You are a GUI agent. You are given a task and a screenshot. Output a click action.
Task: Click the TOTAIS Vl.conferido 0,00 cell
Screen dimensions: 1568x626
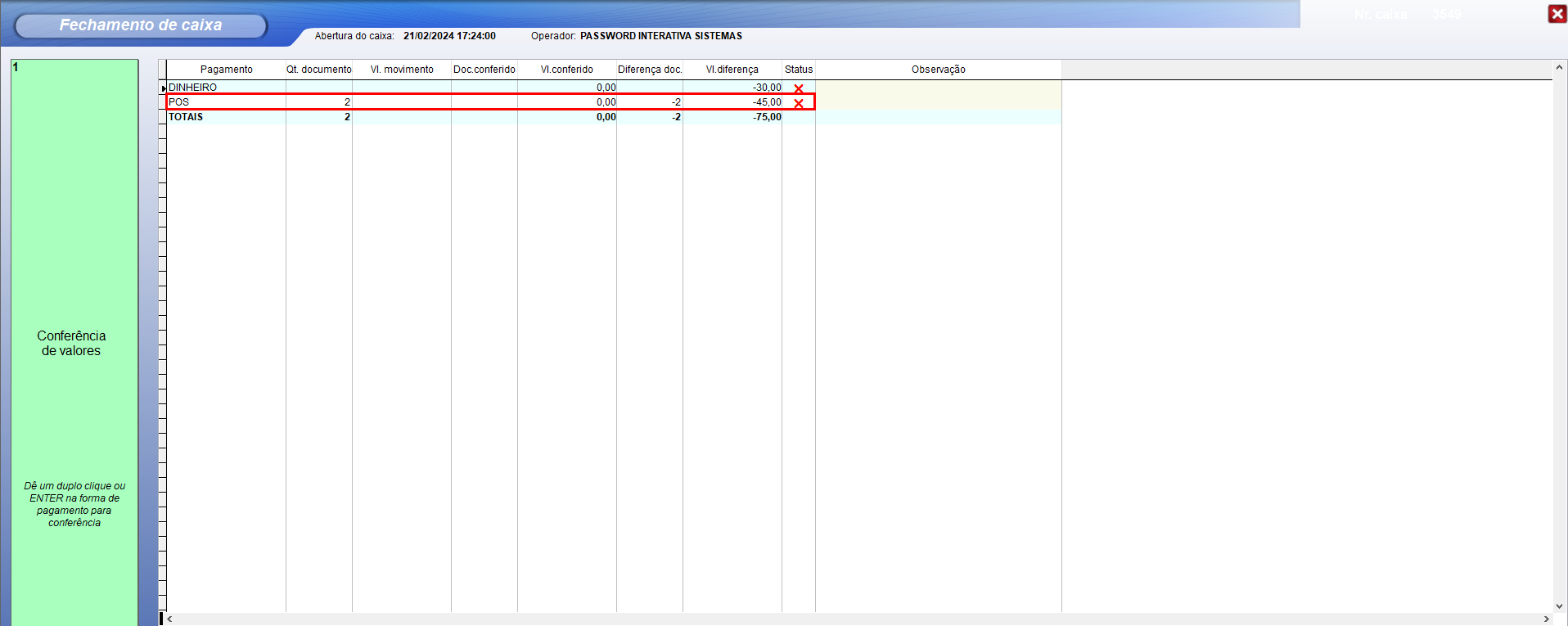click(x=567, y=117)
